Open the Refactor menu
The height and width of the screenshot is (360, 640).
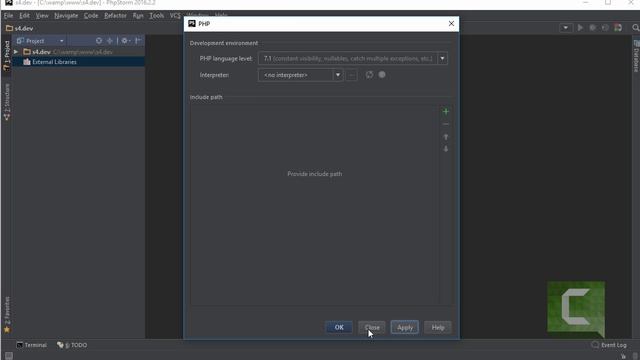(115, 16)
